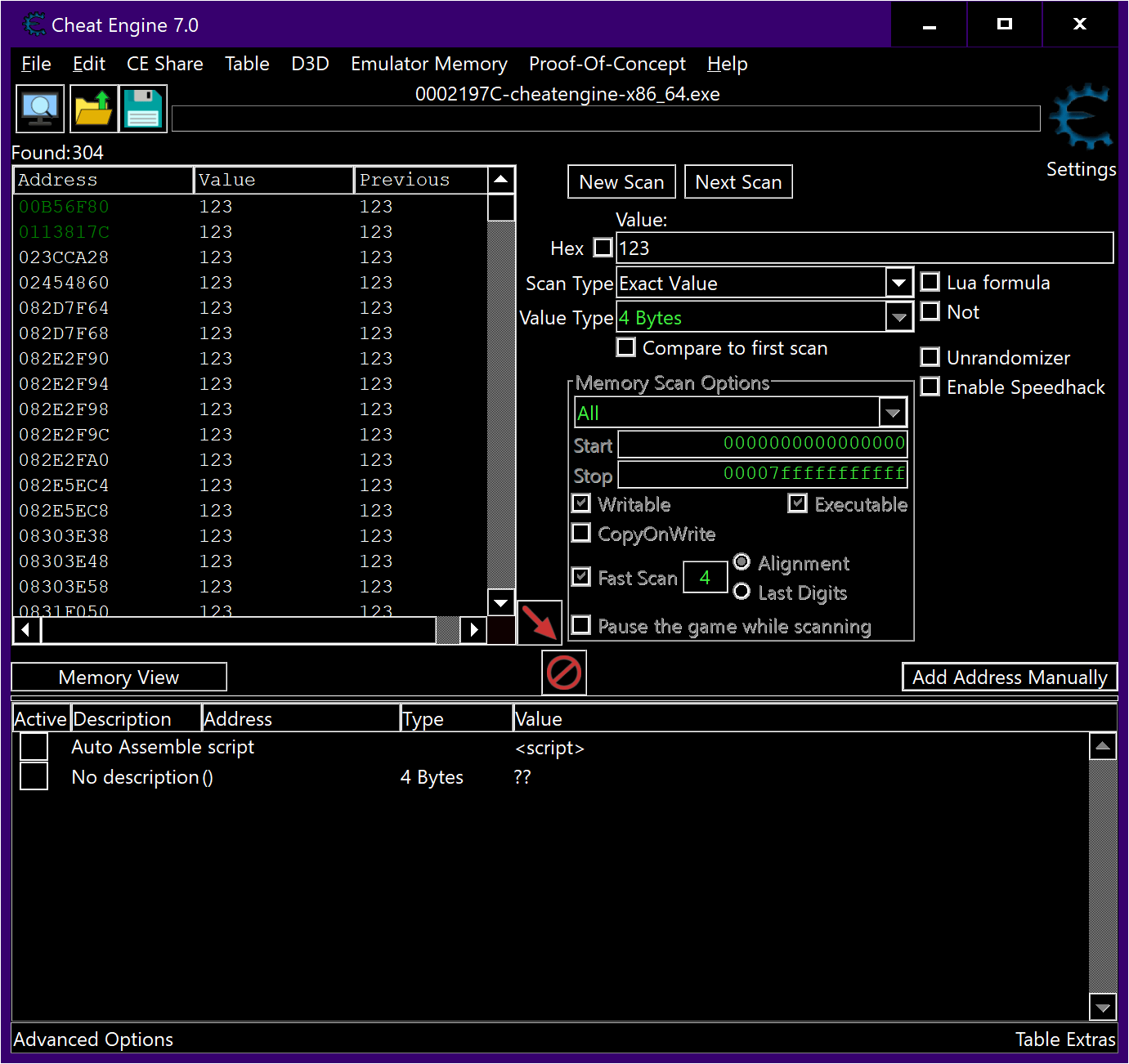Image resolution: width=1129 pixels, height=1064 pixels.
Task: Open memory region All dropdown
Action: tap(893, 413)
